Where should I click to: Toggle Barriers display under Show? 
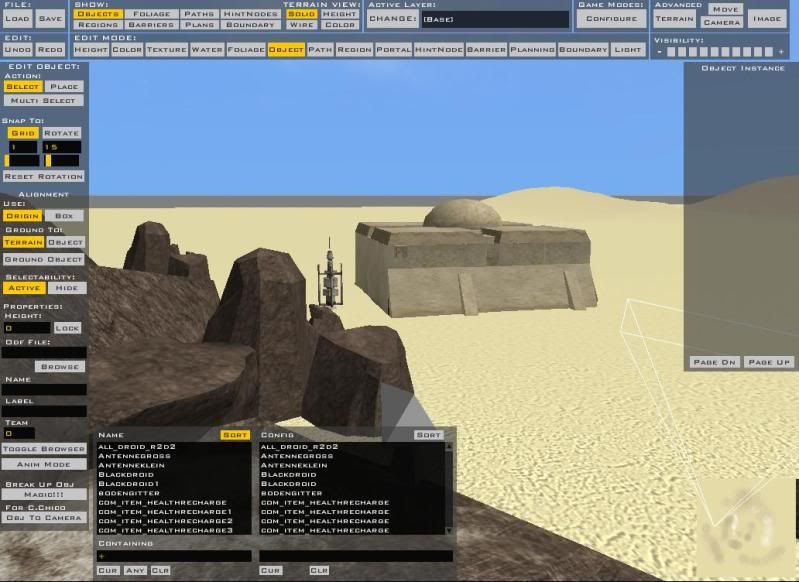(151, 24)
